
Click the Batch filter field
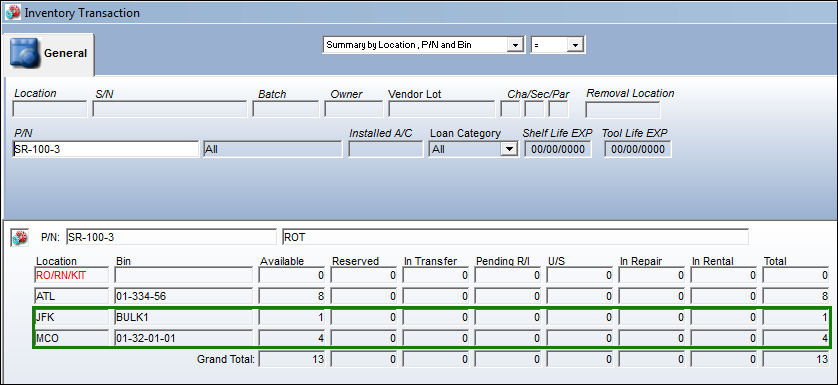coord(285,109)
